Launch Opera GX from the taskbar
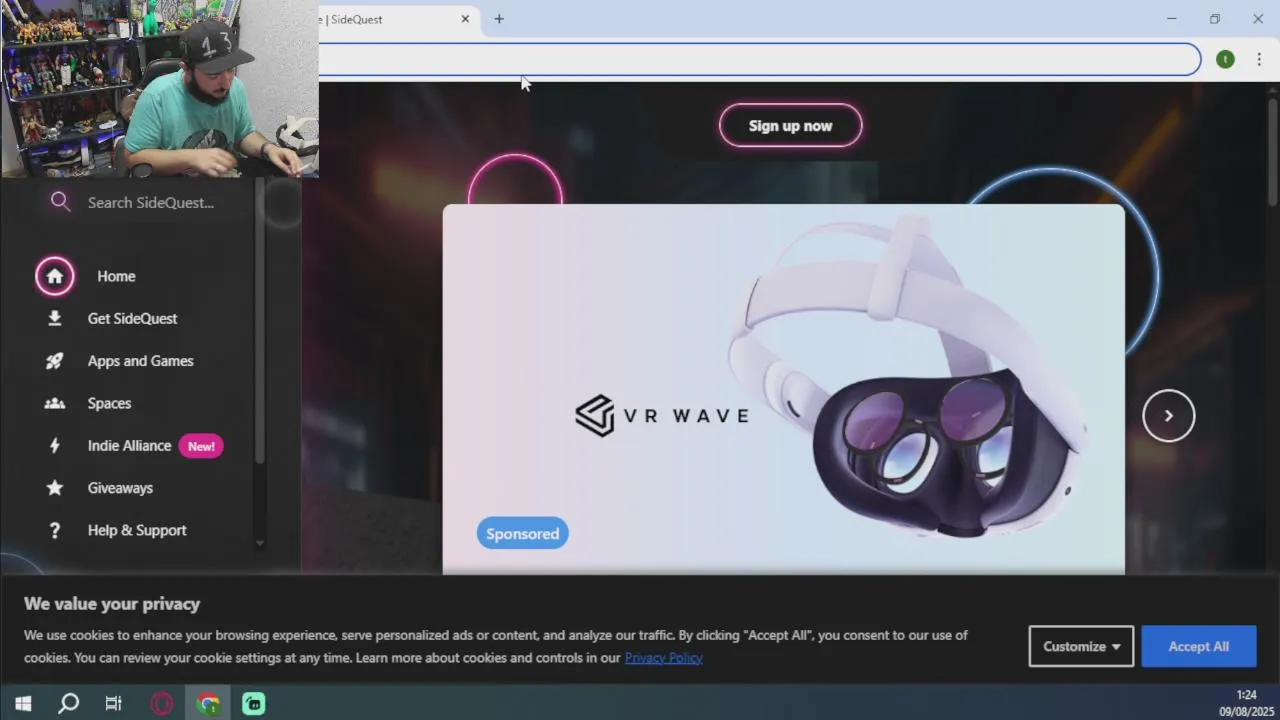This screenshot has width=1280, height=720. pyautogui.click(x=161, y=704)
